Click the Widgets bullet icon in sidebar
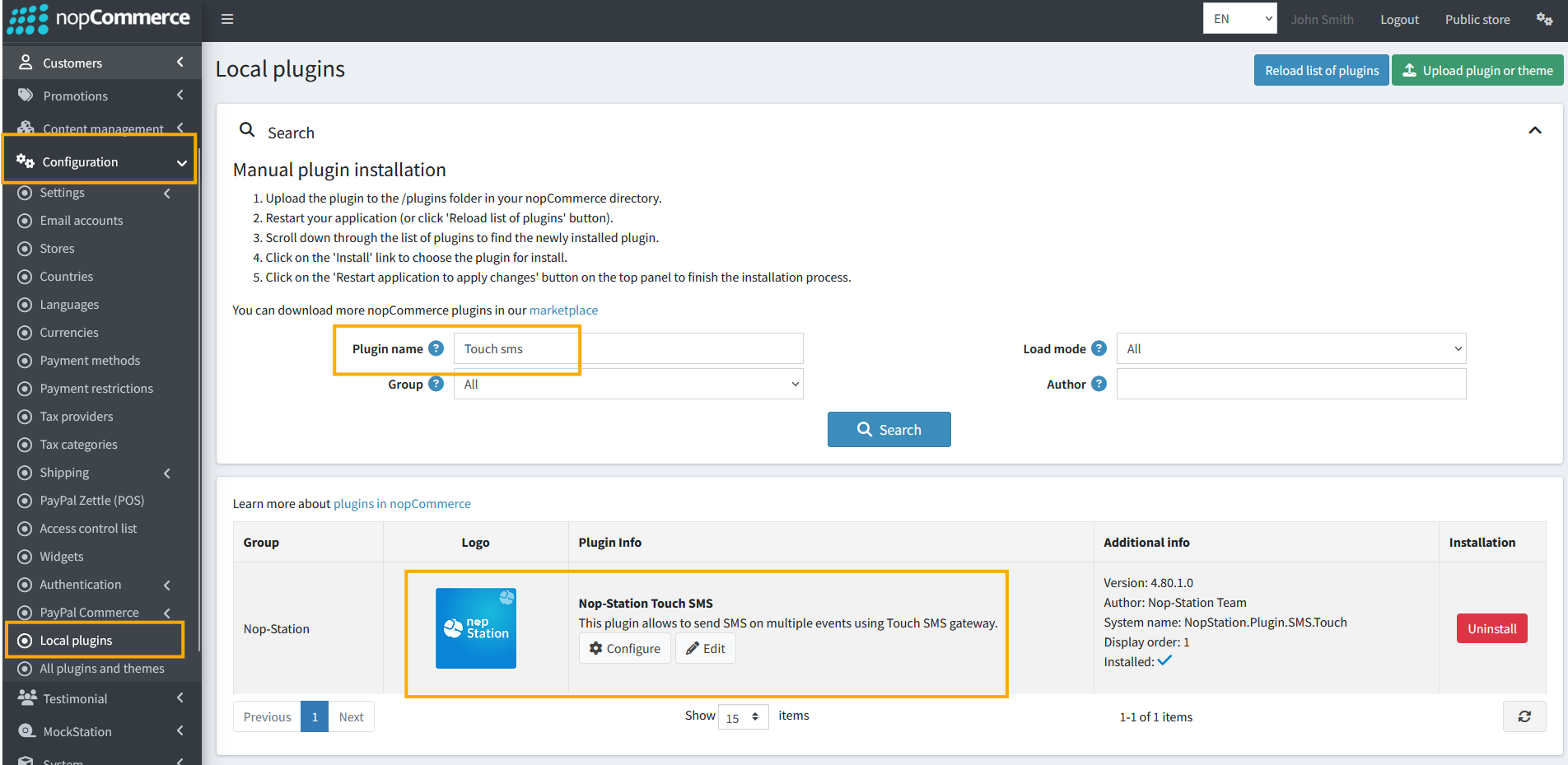This screenshot has width=1568, height=765. coord(25,557)
